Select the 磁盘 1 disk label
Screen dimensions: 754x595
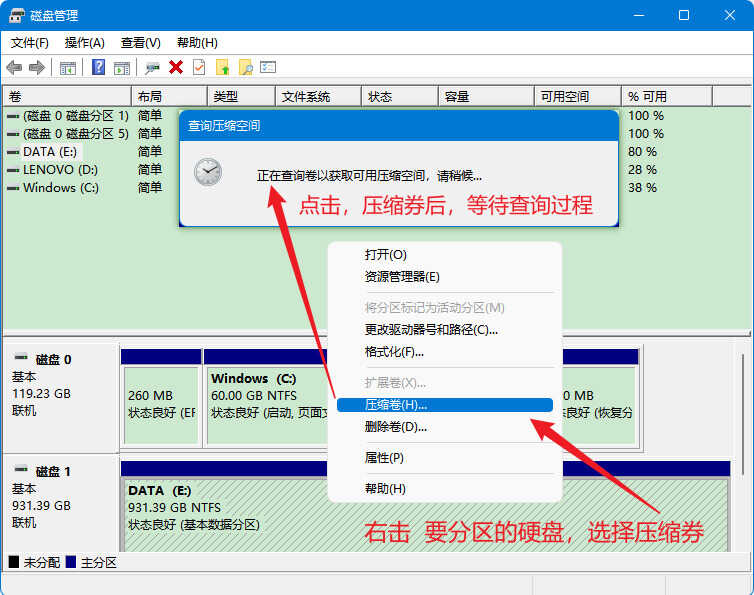[53, 472]
